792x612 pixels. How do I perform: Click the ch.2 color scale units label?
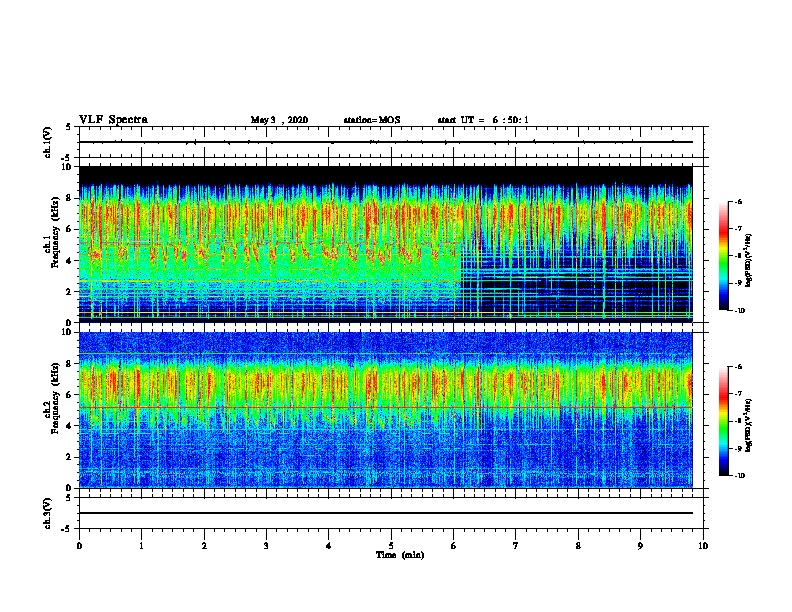click(x=749, y=425)
